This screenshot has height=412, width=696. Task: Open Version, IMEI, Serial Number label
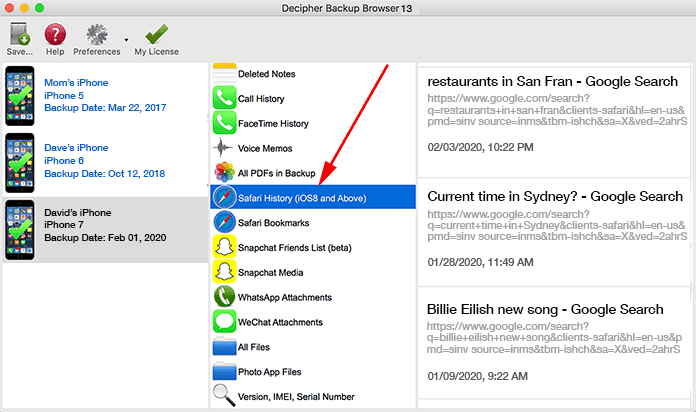coord(296,397)
